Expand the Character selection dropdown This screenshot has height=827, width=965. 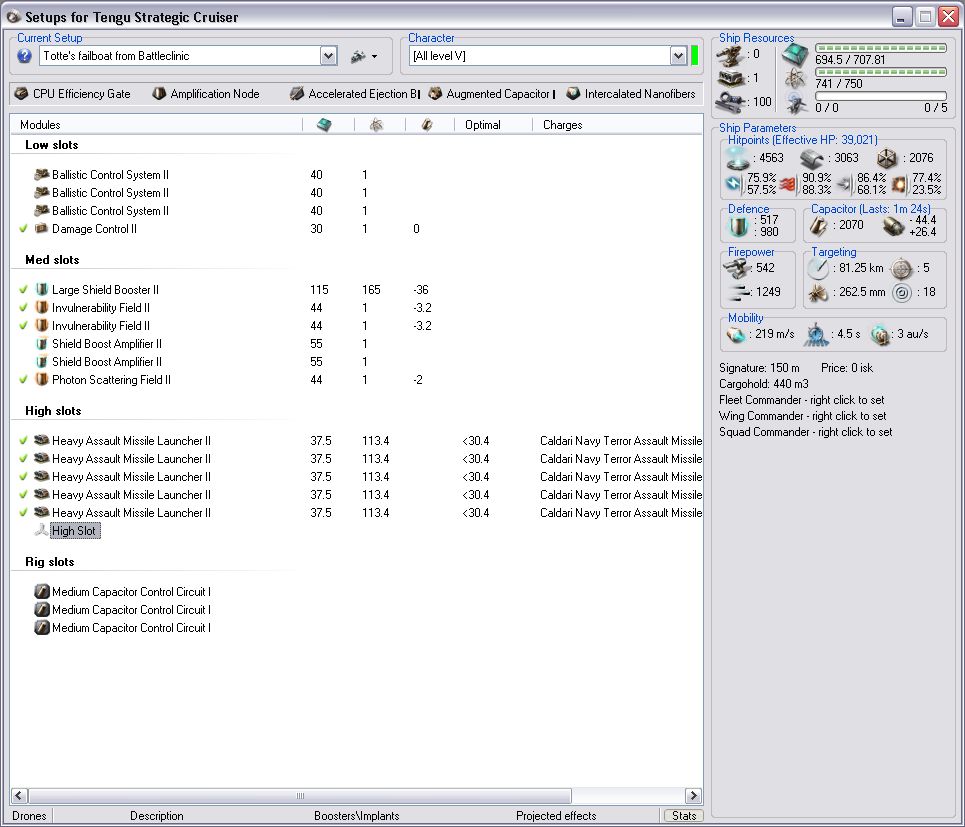[678, 56]
